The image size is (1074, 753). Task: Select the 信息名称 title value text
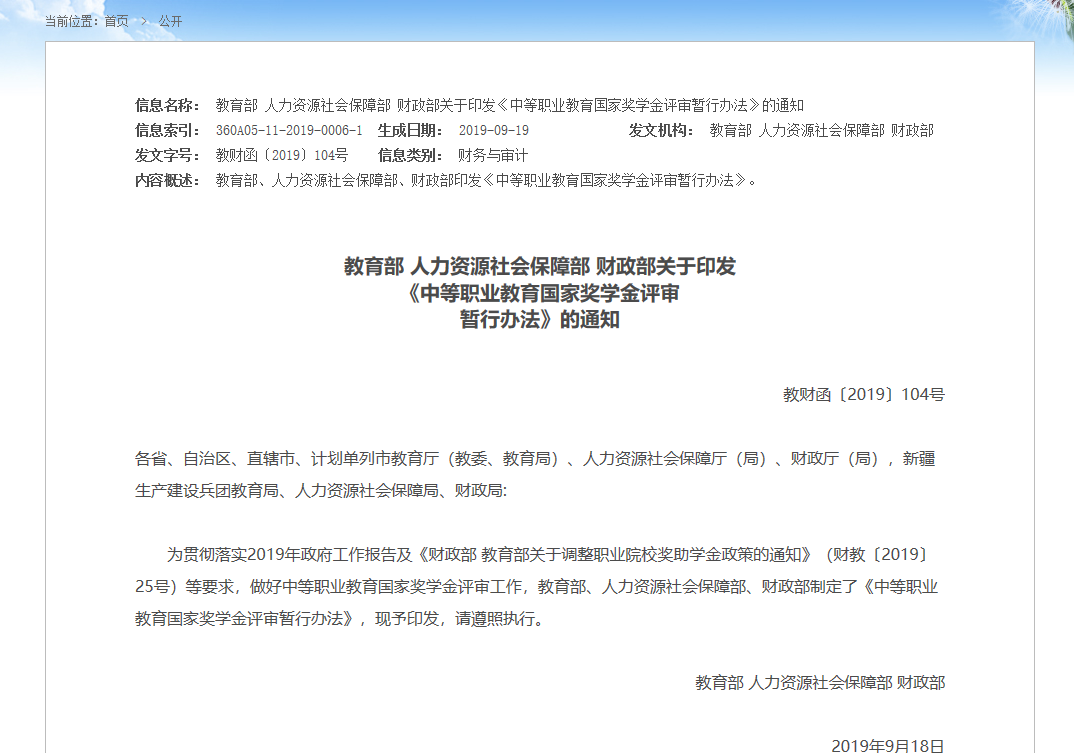(510, 106)
